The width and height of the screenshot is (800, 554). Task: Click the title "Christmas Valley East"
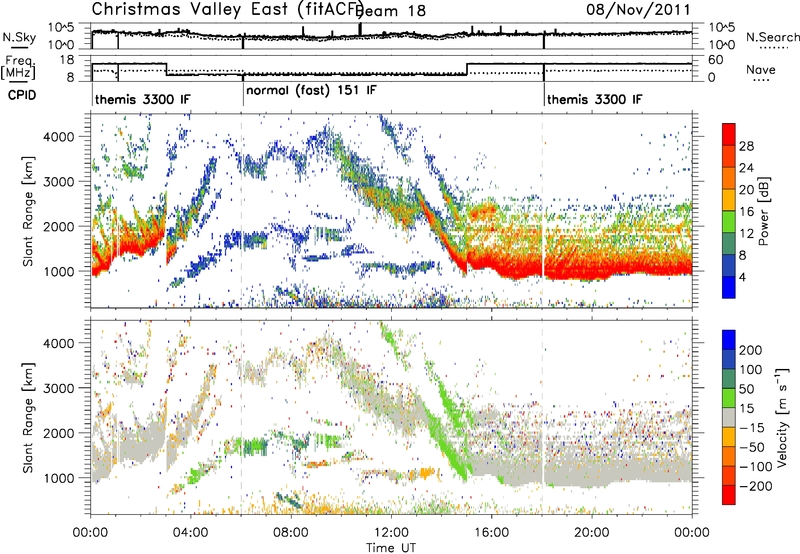[190, 9]
